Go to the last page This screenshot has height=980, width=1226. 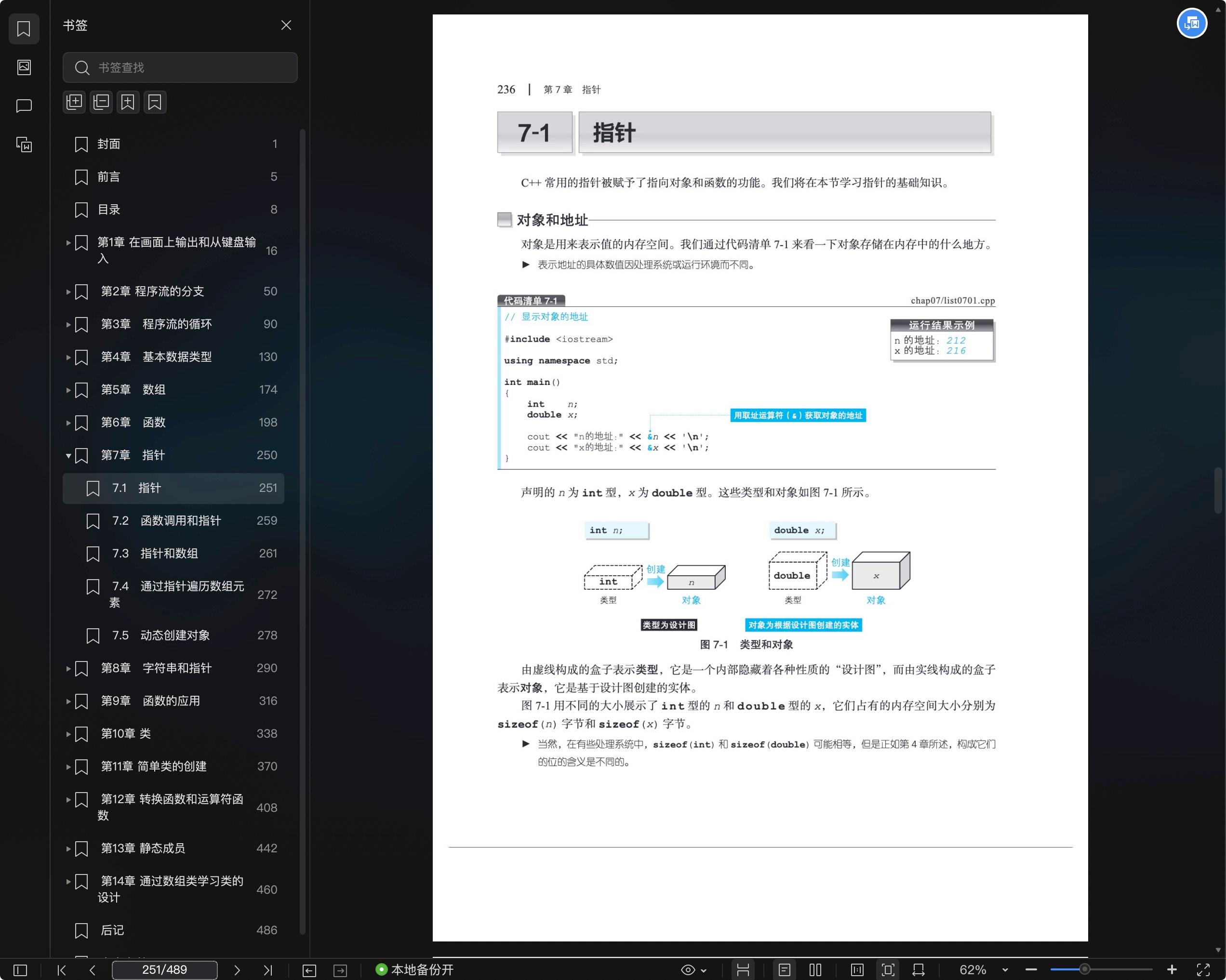click(268, 970)
